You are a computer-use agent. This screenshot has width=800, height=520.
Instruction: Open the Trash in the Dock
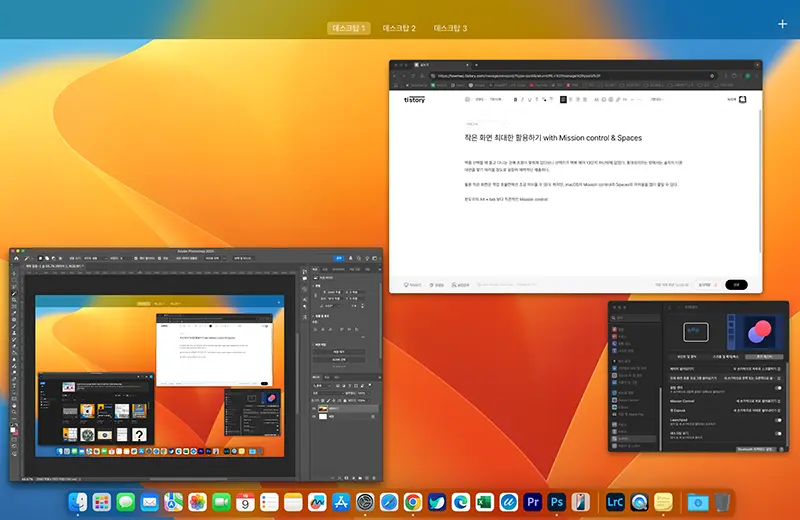point(721,503)
